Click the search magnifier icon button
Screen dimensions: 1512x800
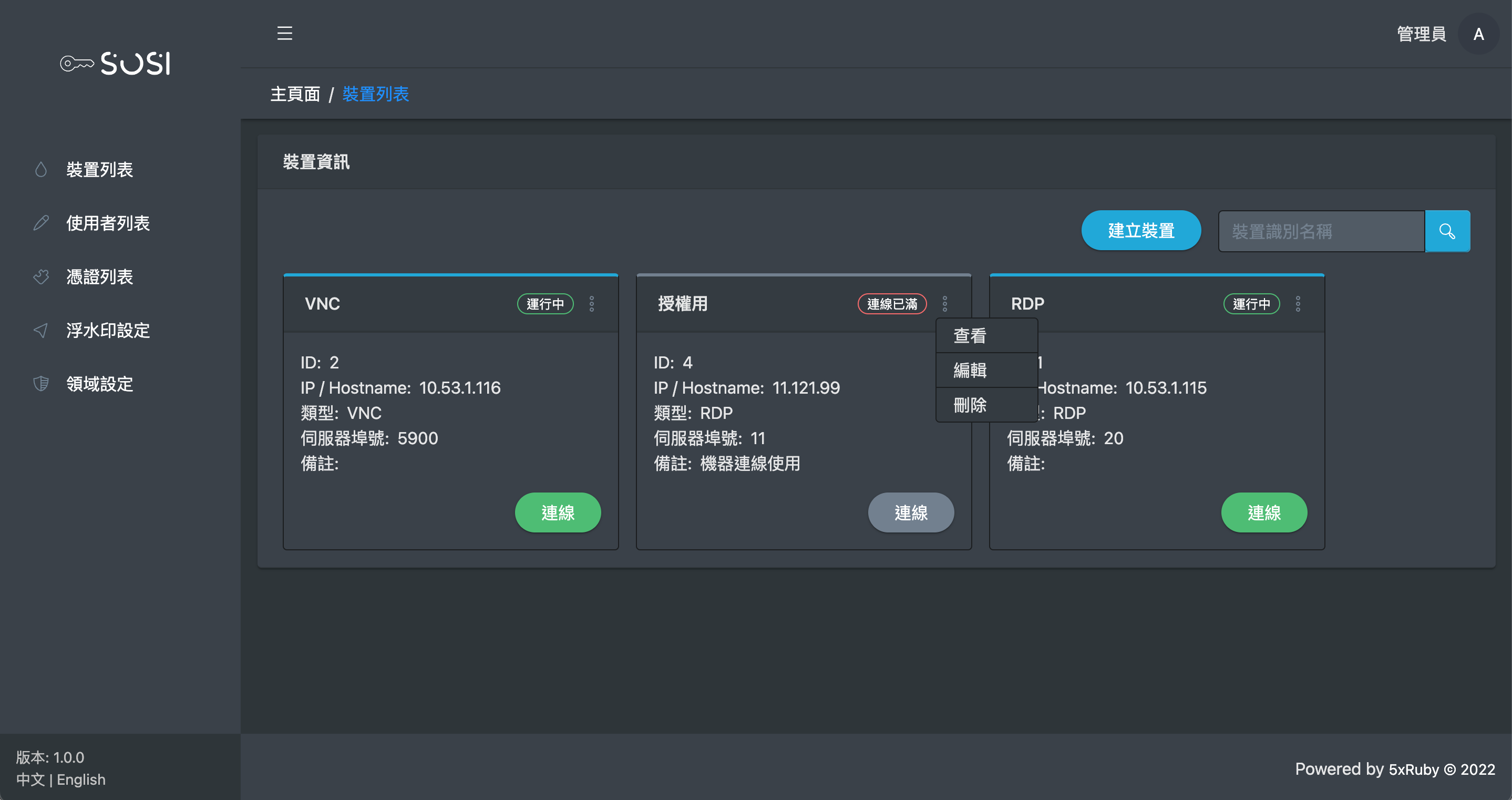1447,231
